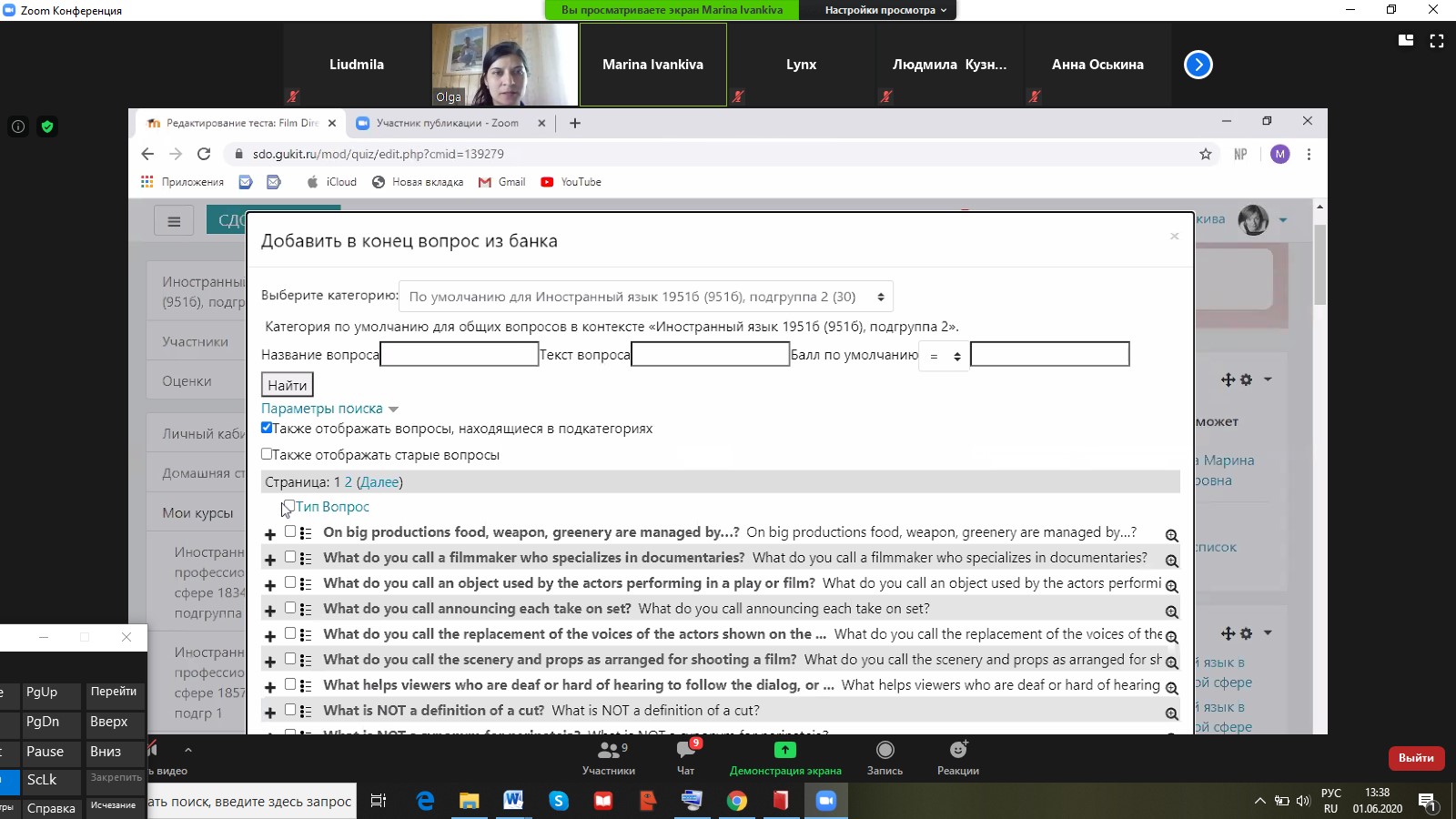Viewport: 1456px width, 819px height.
Task: Go back in the Chrome browser
Action: (x=147, y=154)
